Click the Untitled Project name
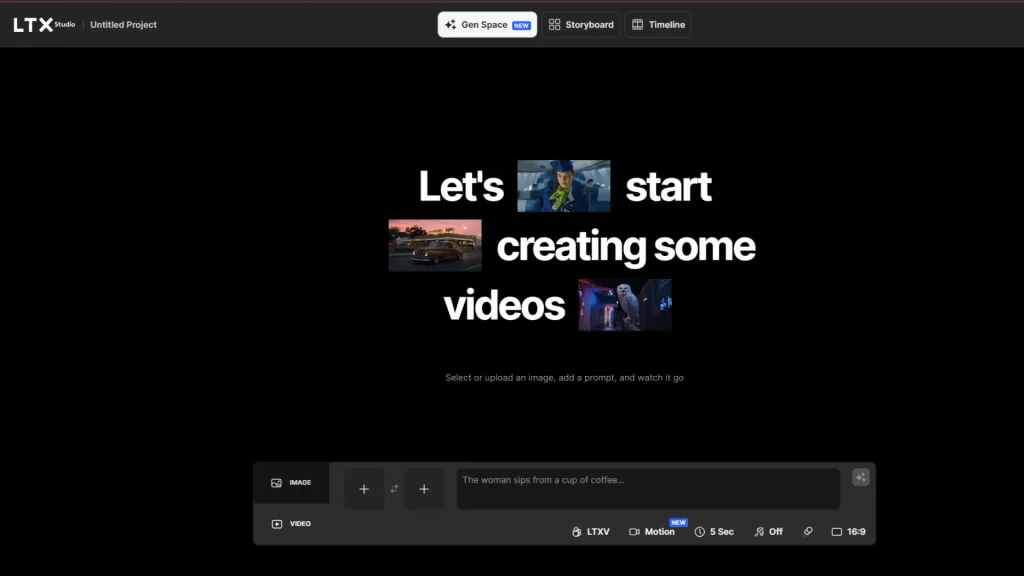Screen dimensions: 1024x576 (x=123, y=25)
